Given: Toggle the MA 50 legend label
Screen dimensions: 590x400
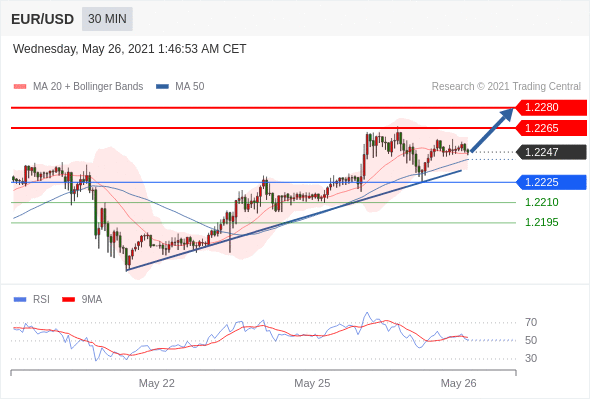Looking at the screenshot, I should pyautogui.click(x=190, y=87).
